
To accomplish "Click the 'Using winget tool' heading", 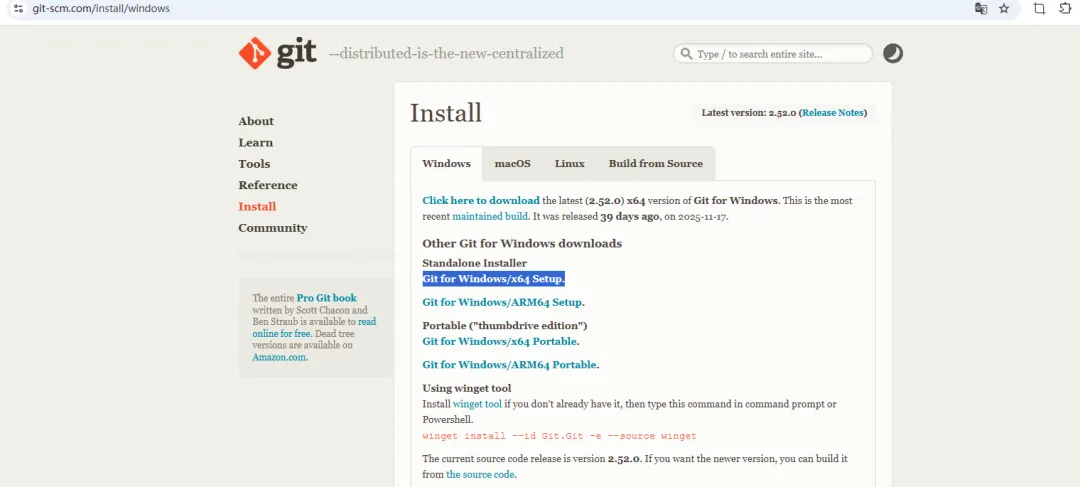I will [x=466, y=388].
